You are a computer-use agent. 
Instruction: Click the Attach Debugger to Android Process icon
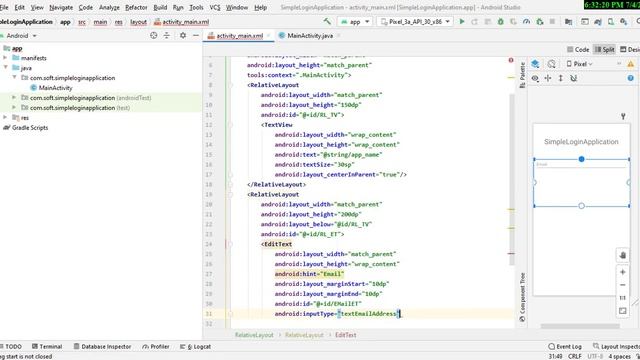coord(540,22)
